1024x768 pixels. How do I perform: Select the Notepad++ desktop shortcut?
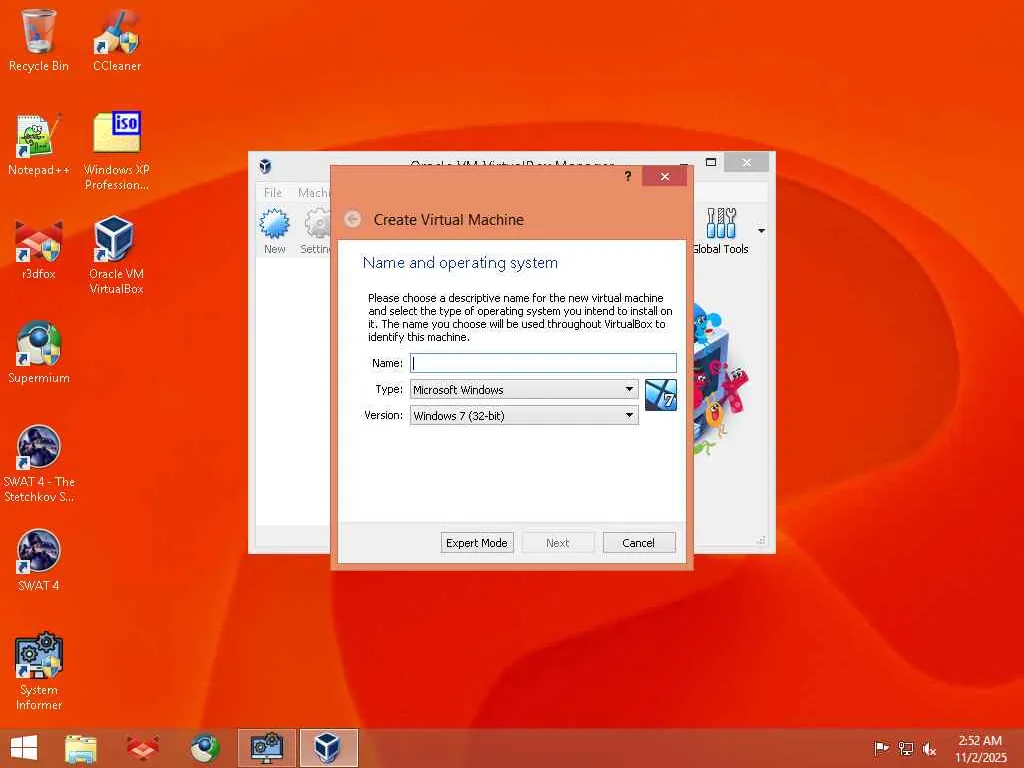coord(39,144)
